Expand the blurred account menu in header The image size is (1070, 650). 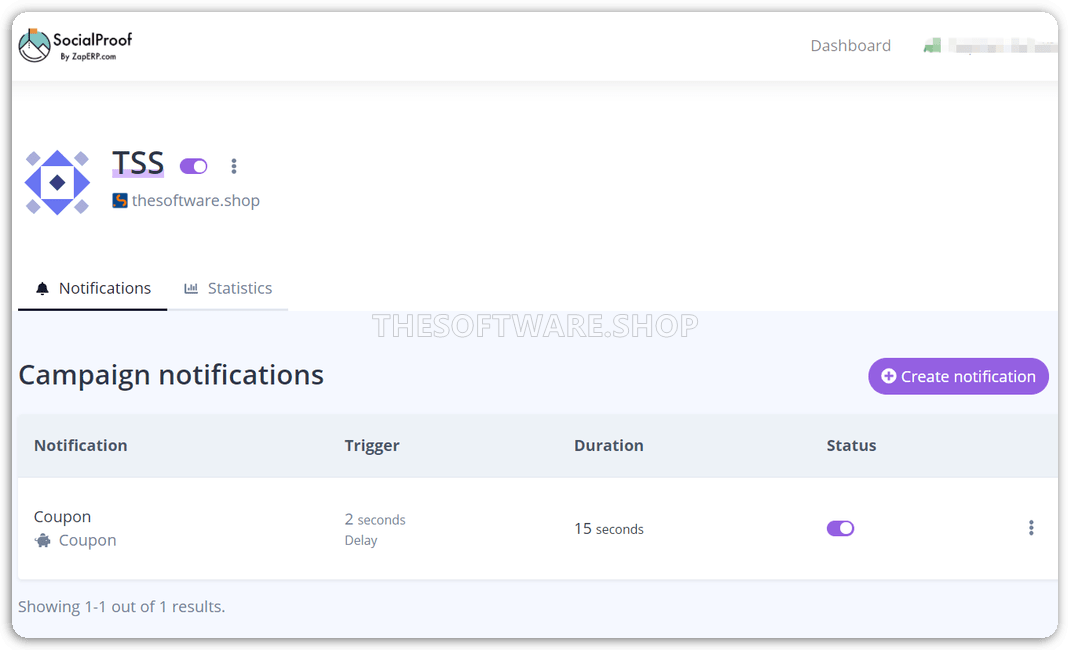click(1000, 46)
